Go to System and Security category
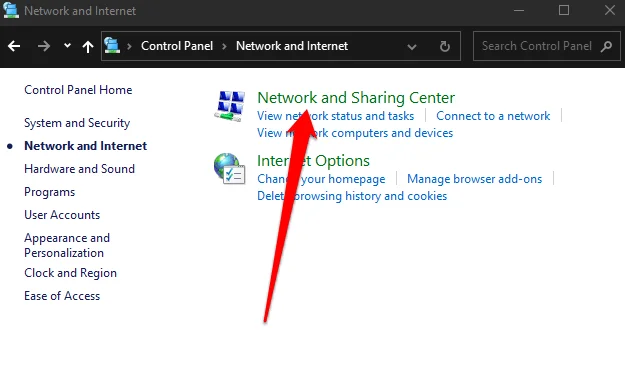This screenshot has height=381, width=625. 77,123
